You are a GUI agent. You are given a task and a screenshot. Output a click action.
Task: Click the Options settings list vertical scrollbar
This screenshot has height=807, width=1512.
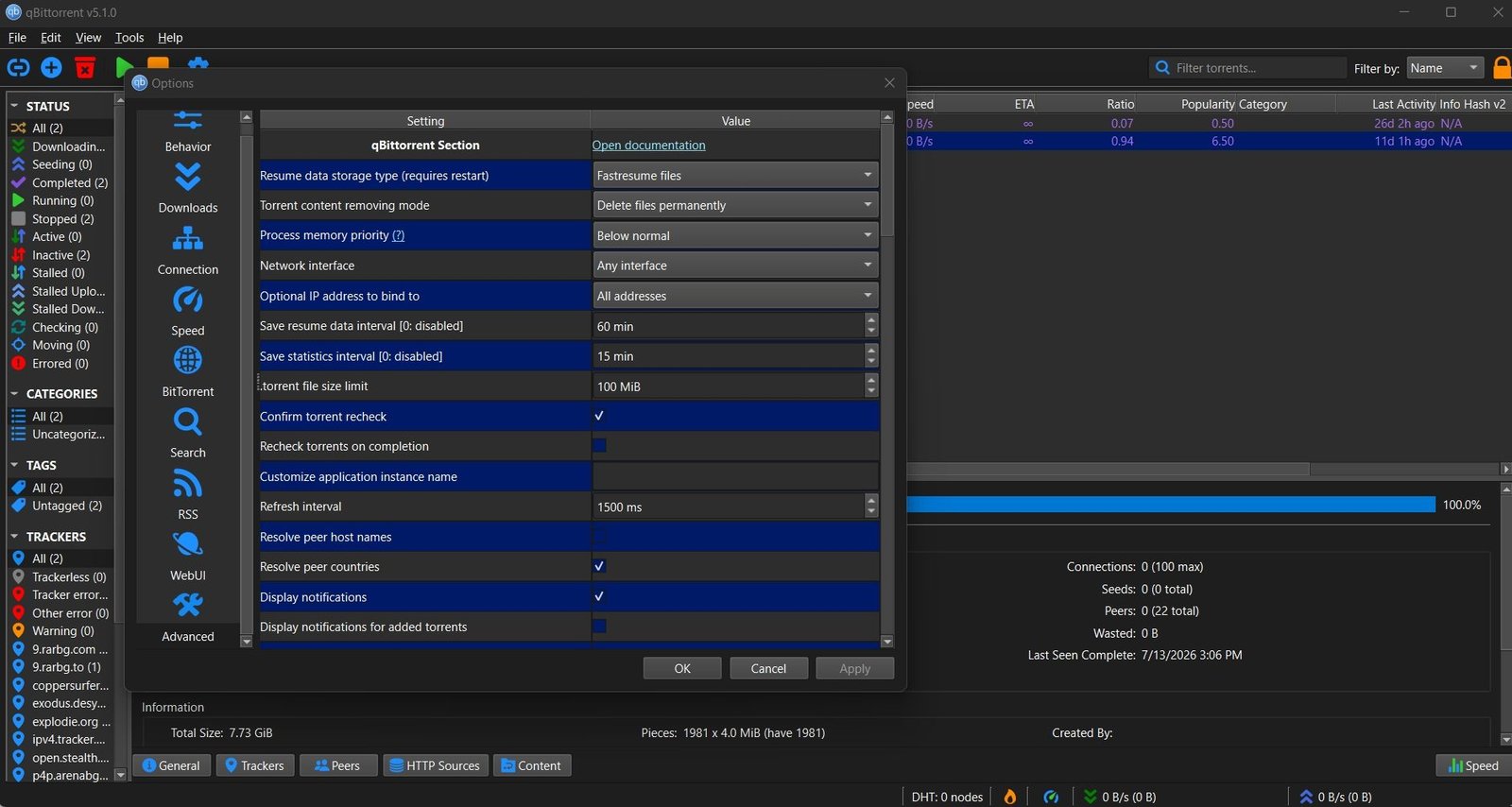886,181
